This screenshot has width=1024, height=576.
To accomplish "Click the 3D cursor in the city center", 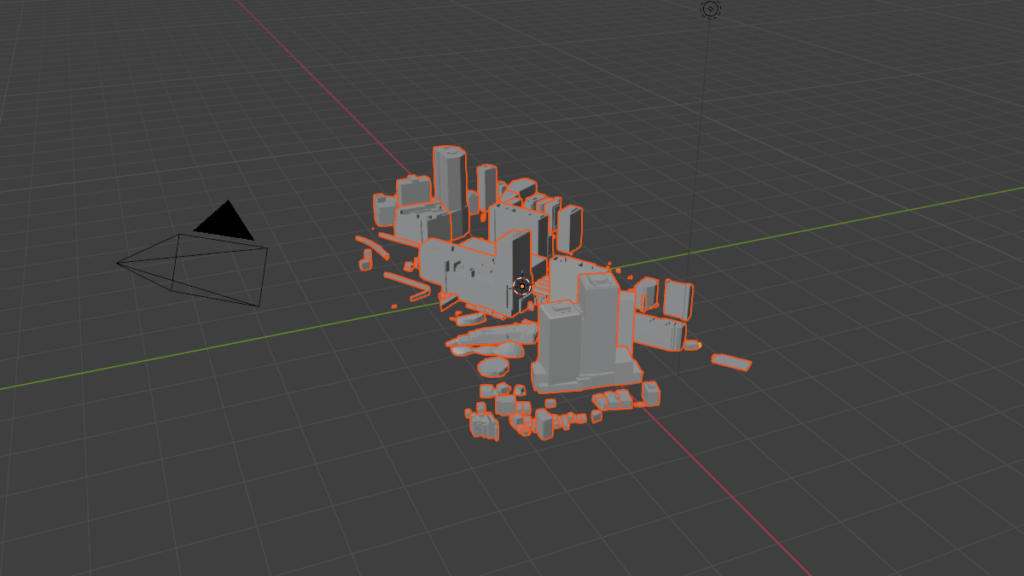I will [521, 286].
